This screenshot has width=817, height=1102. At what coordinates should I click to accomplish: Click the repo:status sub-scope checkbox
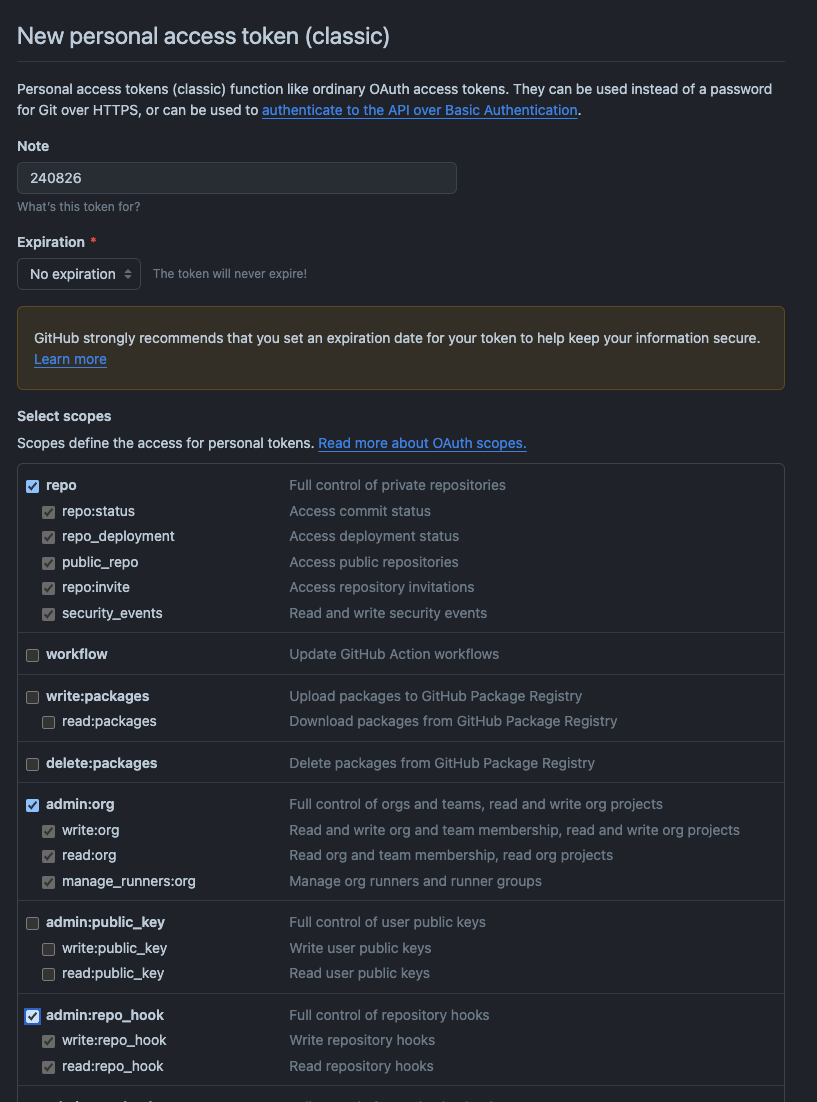click(49, 512)
